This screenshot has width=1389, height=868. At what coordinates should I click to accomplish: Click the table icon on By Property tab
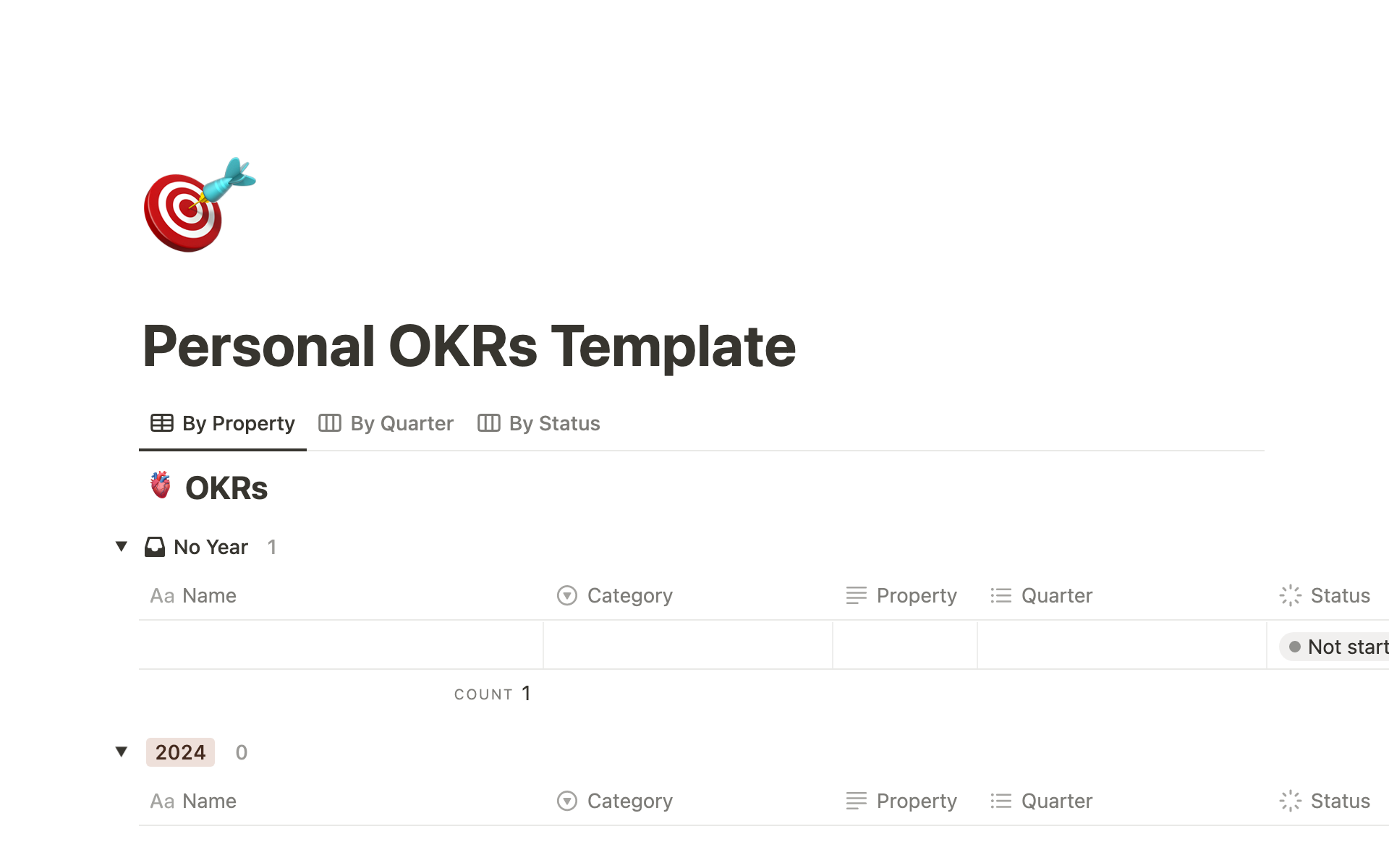pyautogui.click(x=162, y=423)
